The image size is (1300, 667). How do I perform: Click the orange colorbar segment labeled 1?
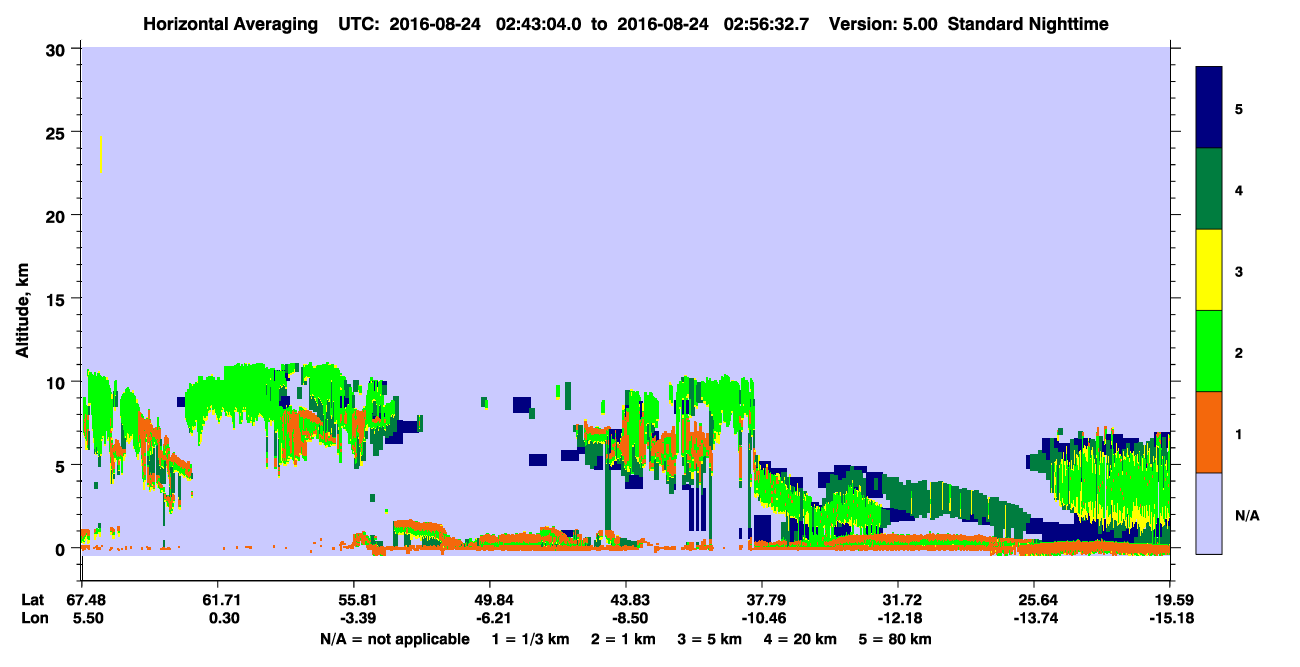coord(1209,432)
